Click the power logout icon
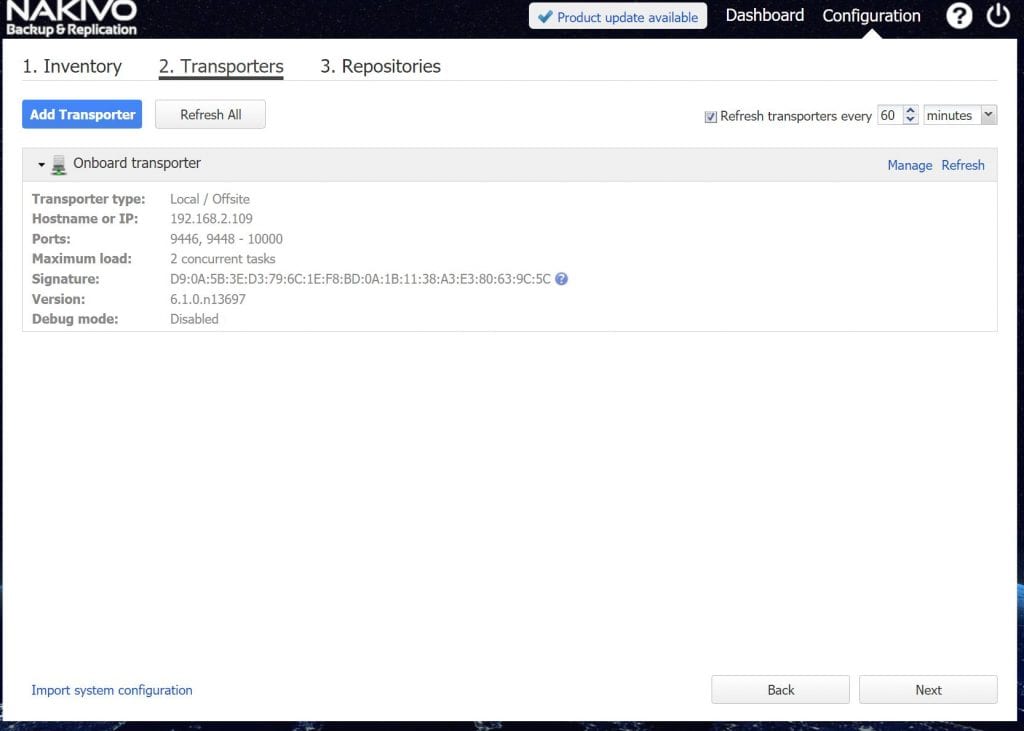 [997, 16]
